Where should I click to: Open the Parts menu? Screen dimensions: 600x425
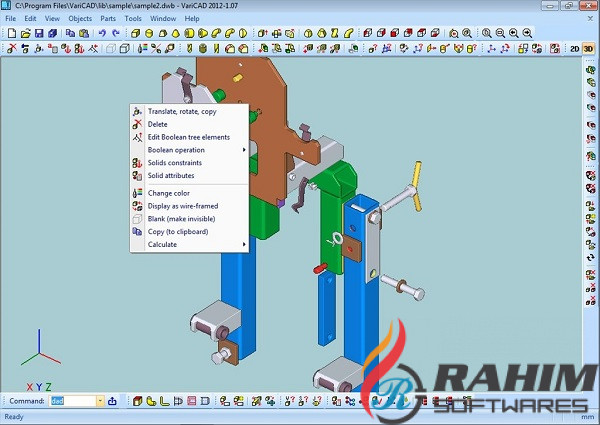tap(108, 18)
